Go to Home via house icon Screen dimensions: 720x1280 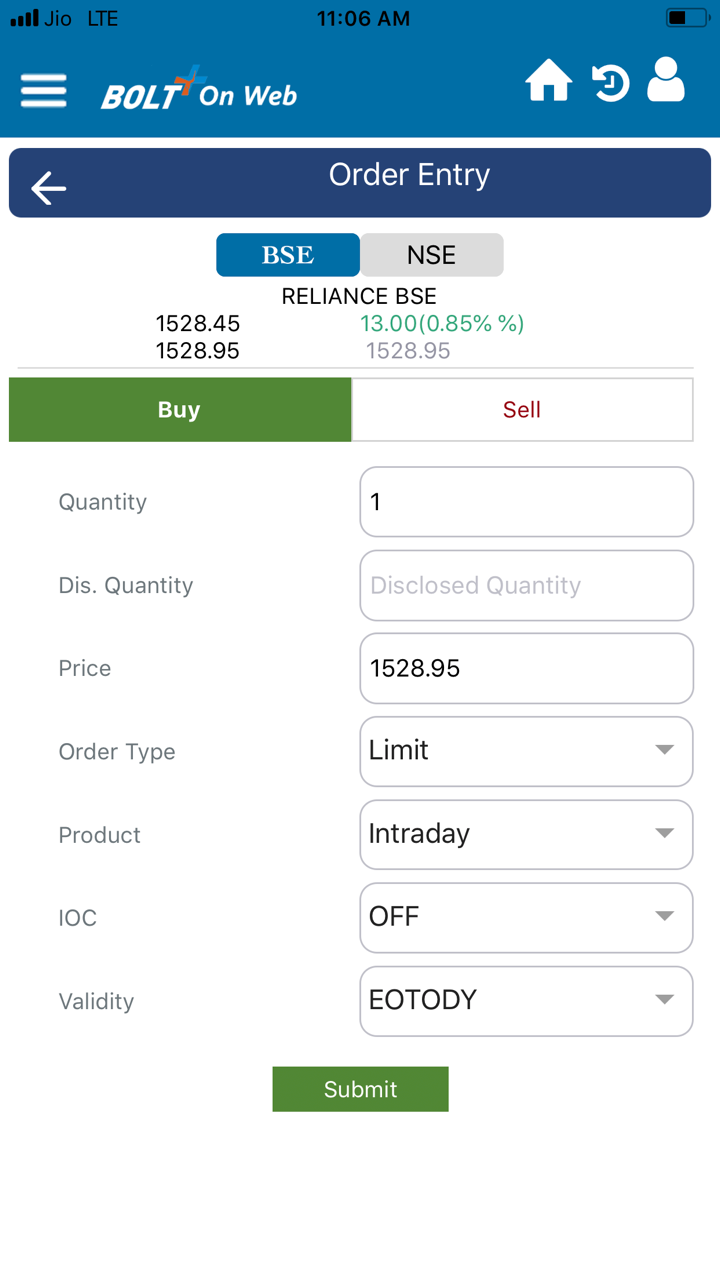click(x=549, y=82)
